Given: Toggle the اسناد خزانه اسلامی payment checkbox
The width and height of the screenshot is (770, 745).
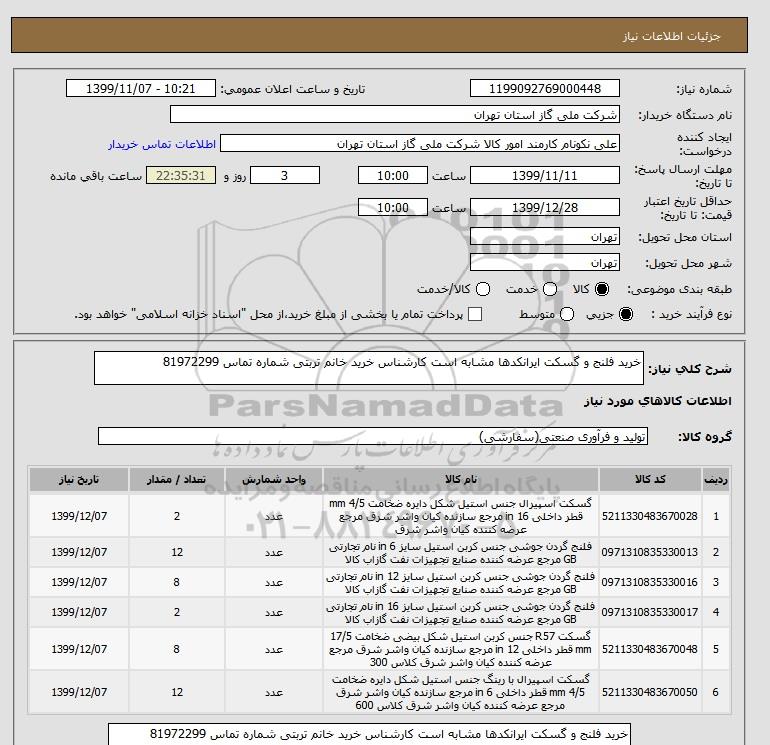Looking at the screenshot, I should click(475, 314).
